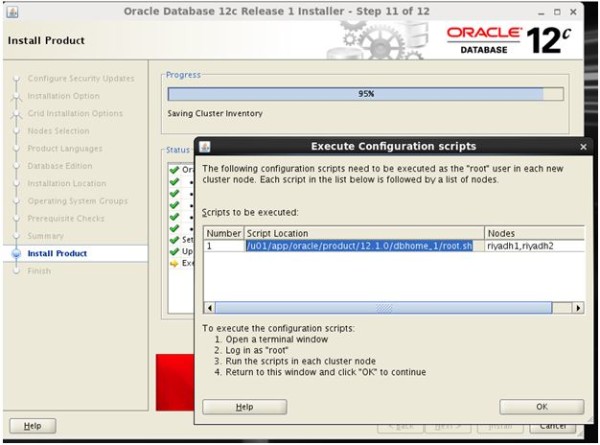Image resolution: width=600 pixels, height=445 pixels.
Task: Click instruction 'Run the scripts in each cluster node'
Action: [x=300, y=361]
